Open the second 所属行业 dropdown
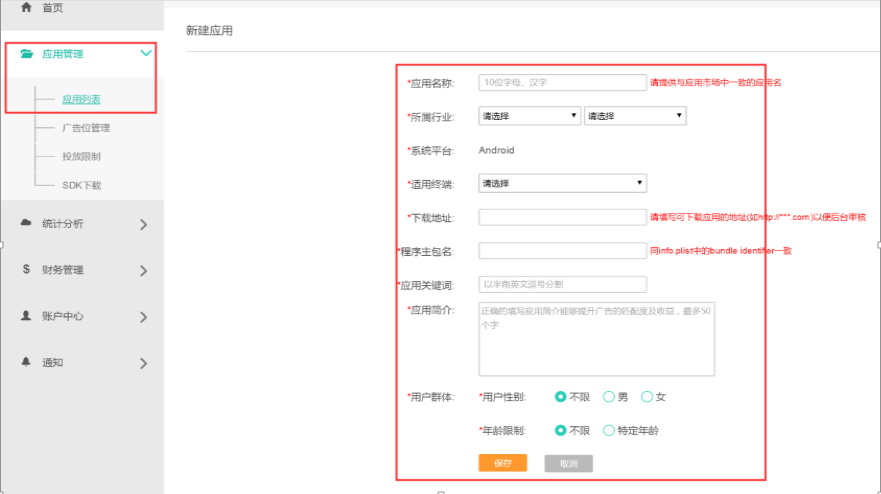Screen dimensions: 881x494 635,116
